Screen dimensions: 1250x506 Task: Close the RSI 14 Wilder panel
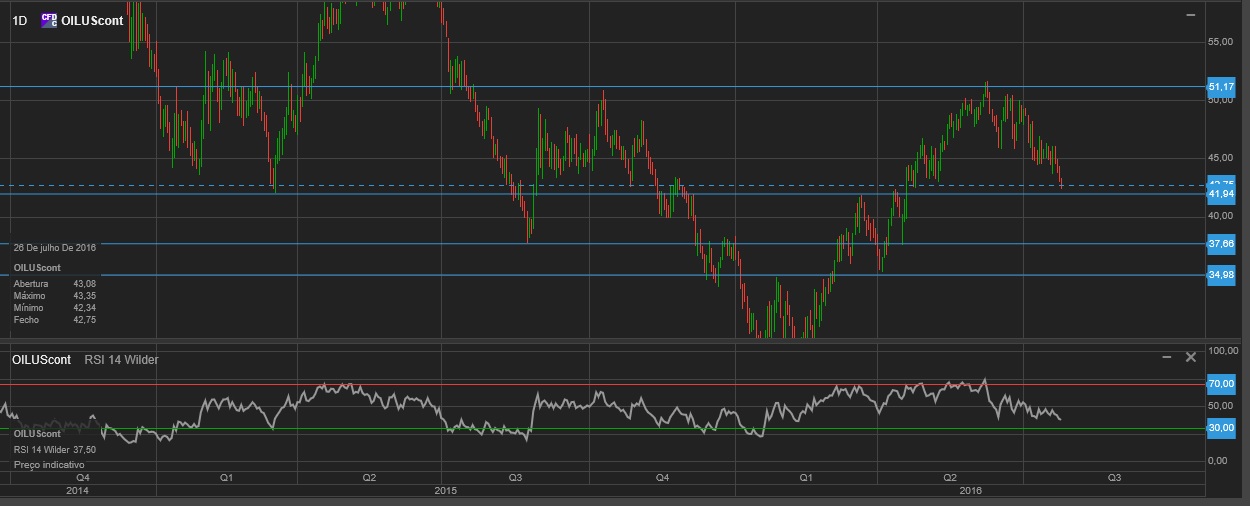[1190, 357]
